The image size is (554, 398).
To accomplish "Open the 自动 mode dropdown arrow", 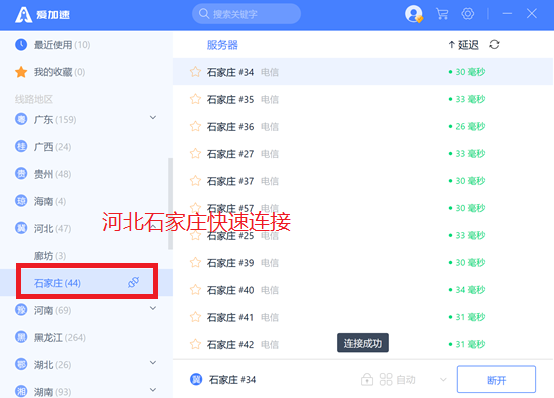I will pyautogui.click(x=443, y=380).
